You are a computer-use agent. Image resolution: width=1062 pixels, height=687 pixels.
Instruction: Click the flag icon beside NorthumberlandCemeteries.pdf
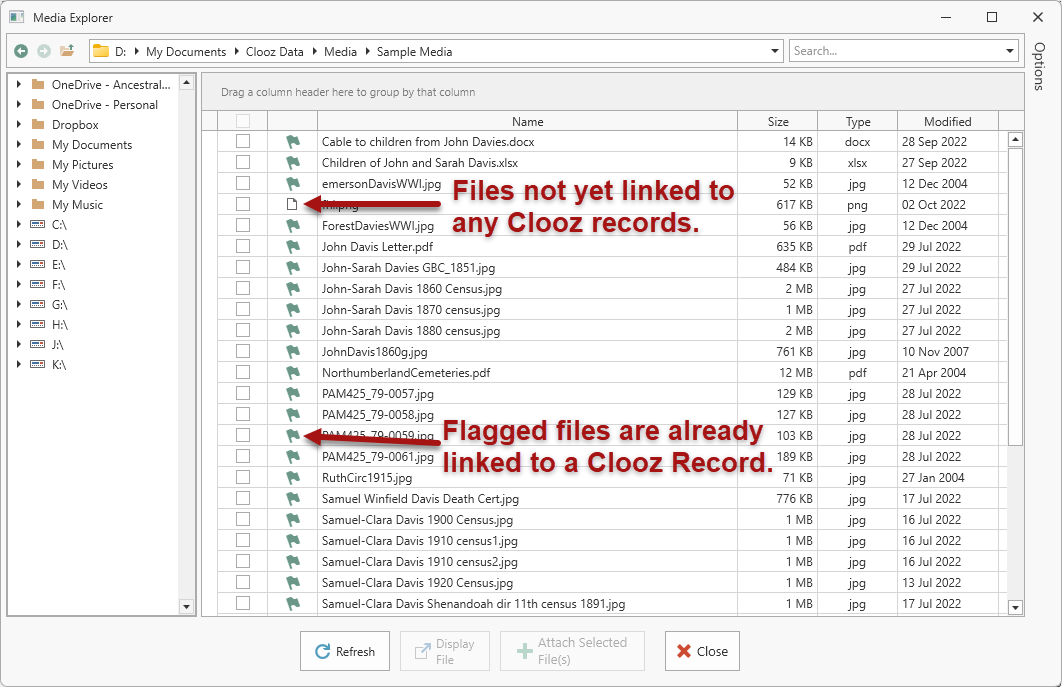pyautogui.click(x=292, y=373)
